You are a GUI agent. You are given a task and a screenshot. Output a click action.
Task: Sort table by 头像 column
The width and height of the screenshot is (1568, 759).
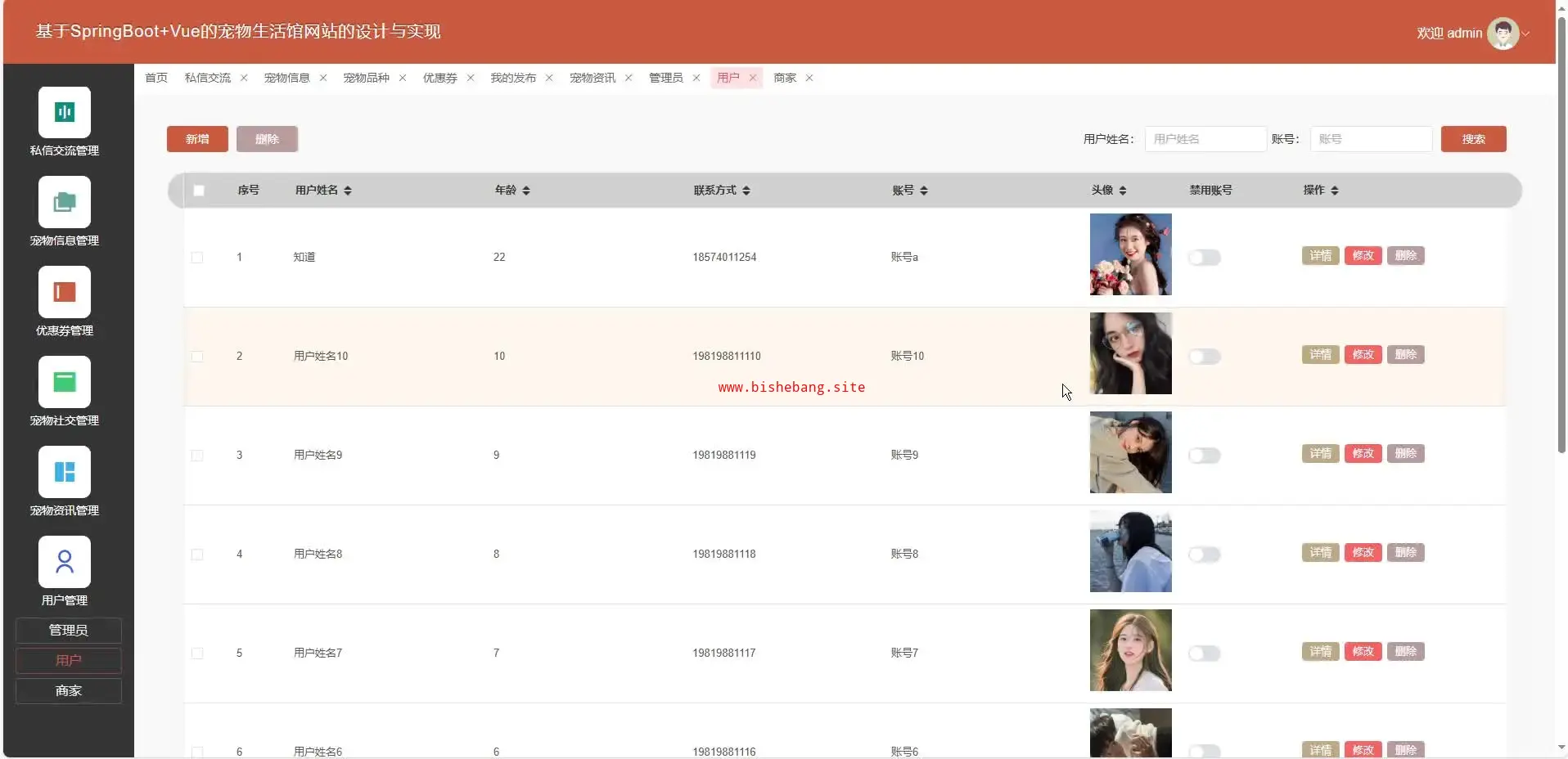[1123, 191]
